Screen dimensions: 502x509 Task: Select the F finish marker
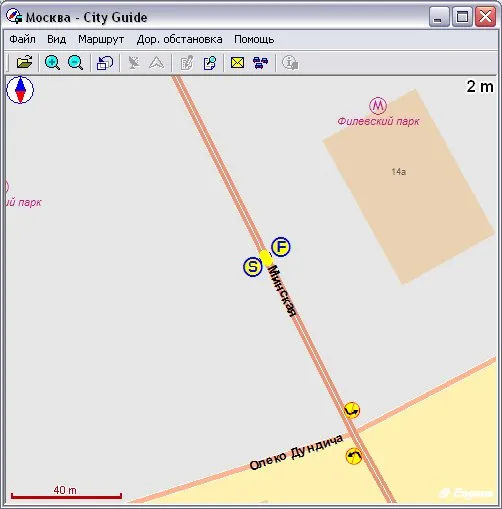pos(281,247)
